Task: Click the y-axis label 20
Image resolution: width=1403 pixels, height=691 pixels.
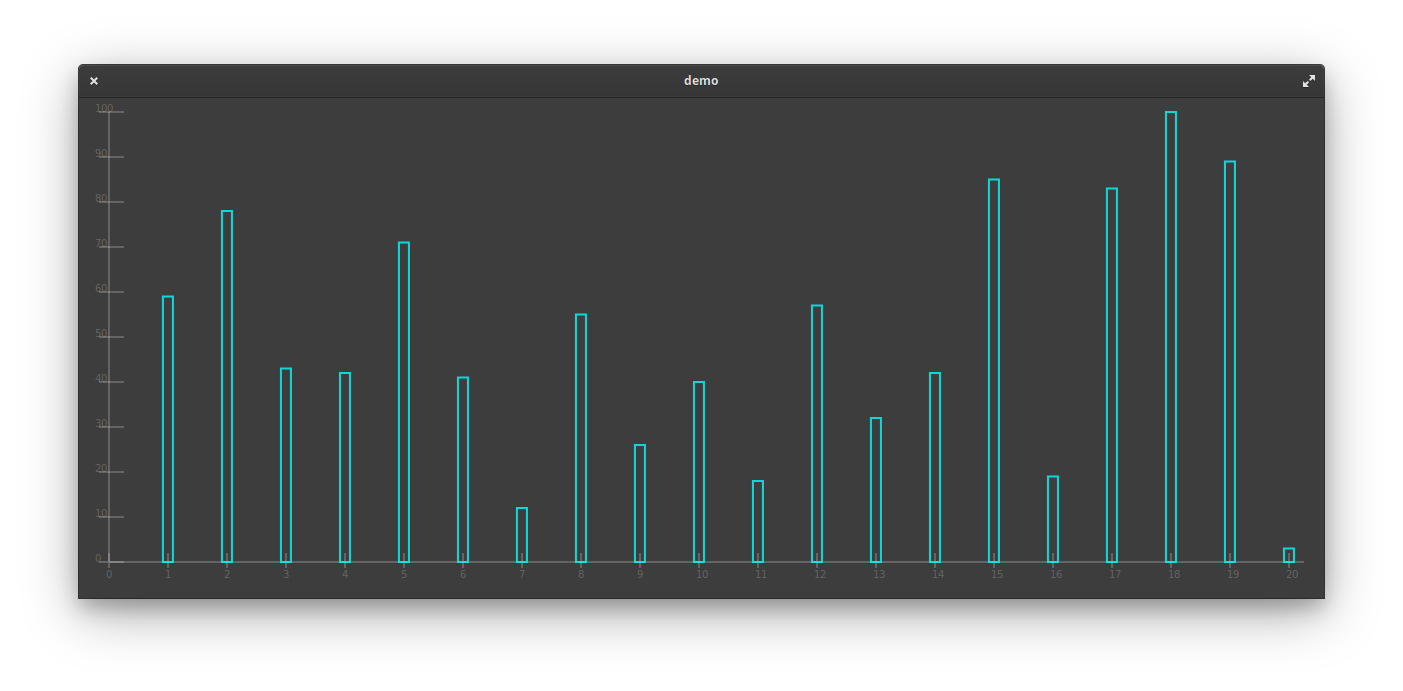Action: tap(102, 468)
